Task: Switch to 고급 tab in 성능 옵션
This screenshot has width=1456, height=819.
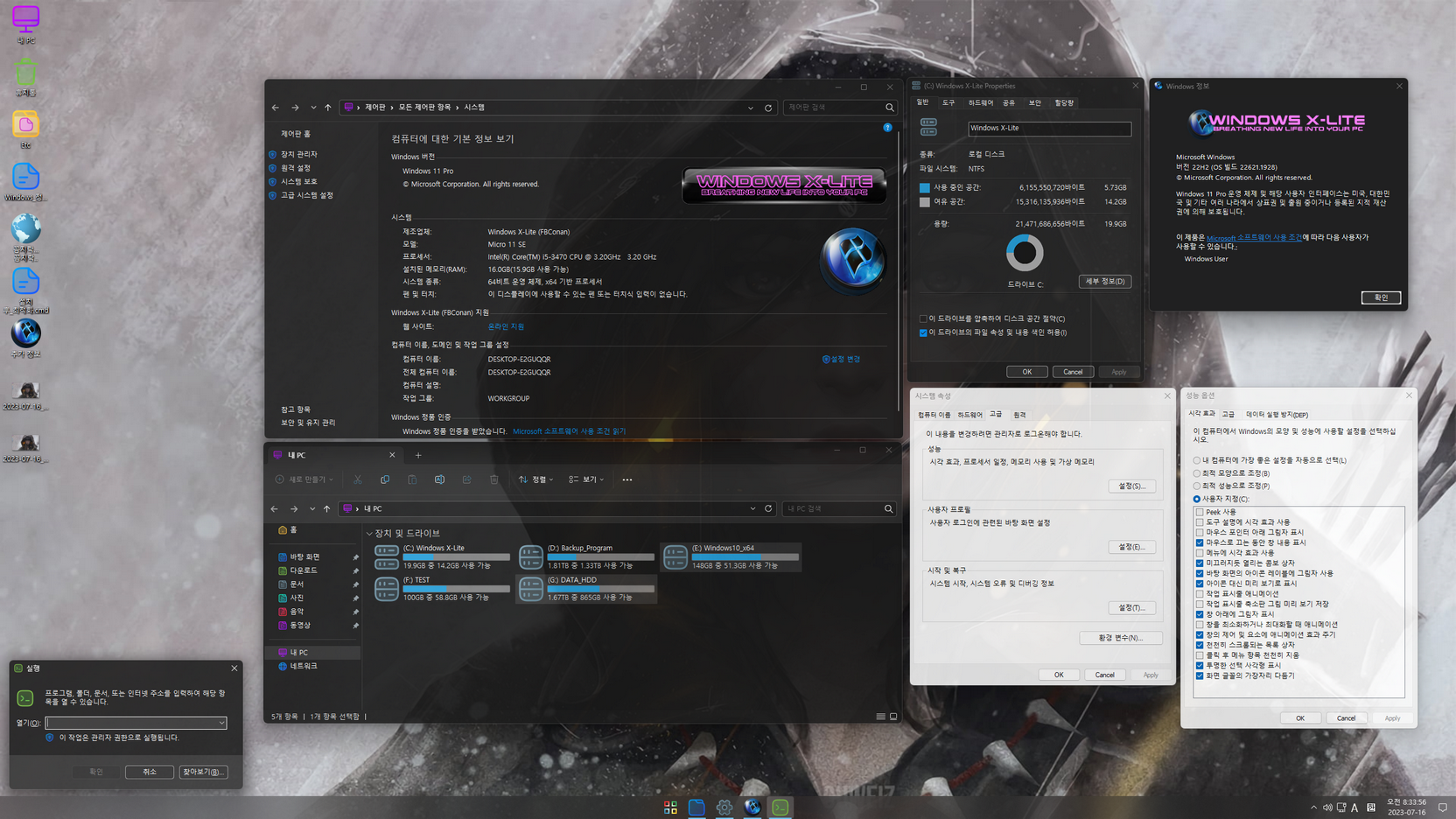Action: [x=1228, y=415]
